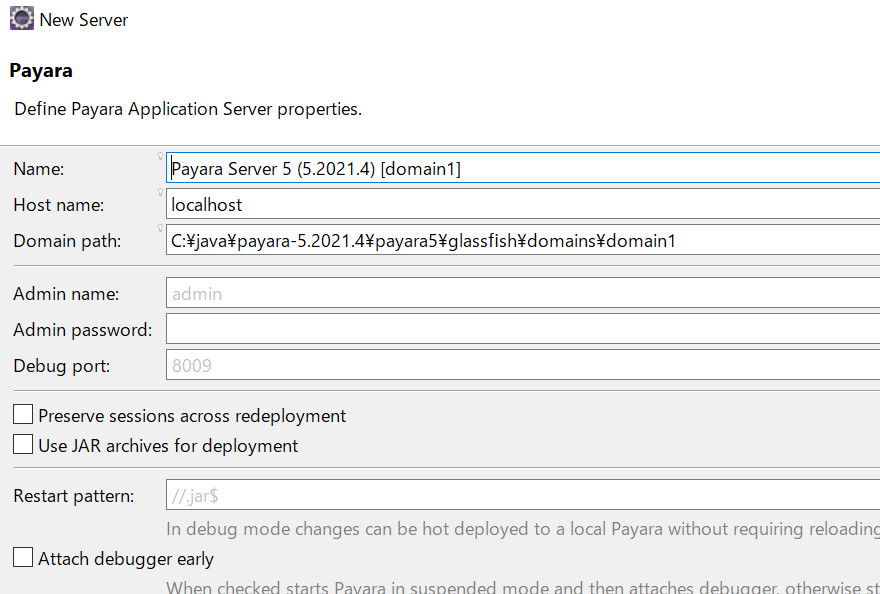This screenshot has width=880, height=594.
Task: Click the hot deploy hint under Restart pattern
Action: pos(523,529)
